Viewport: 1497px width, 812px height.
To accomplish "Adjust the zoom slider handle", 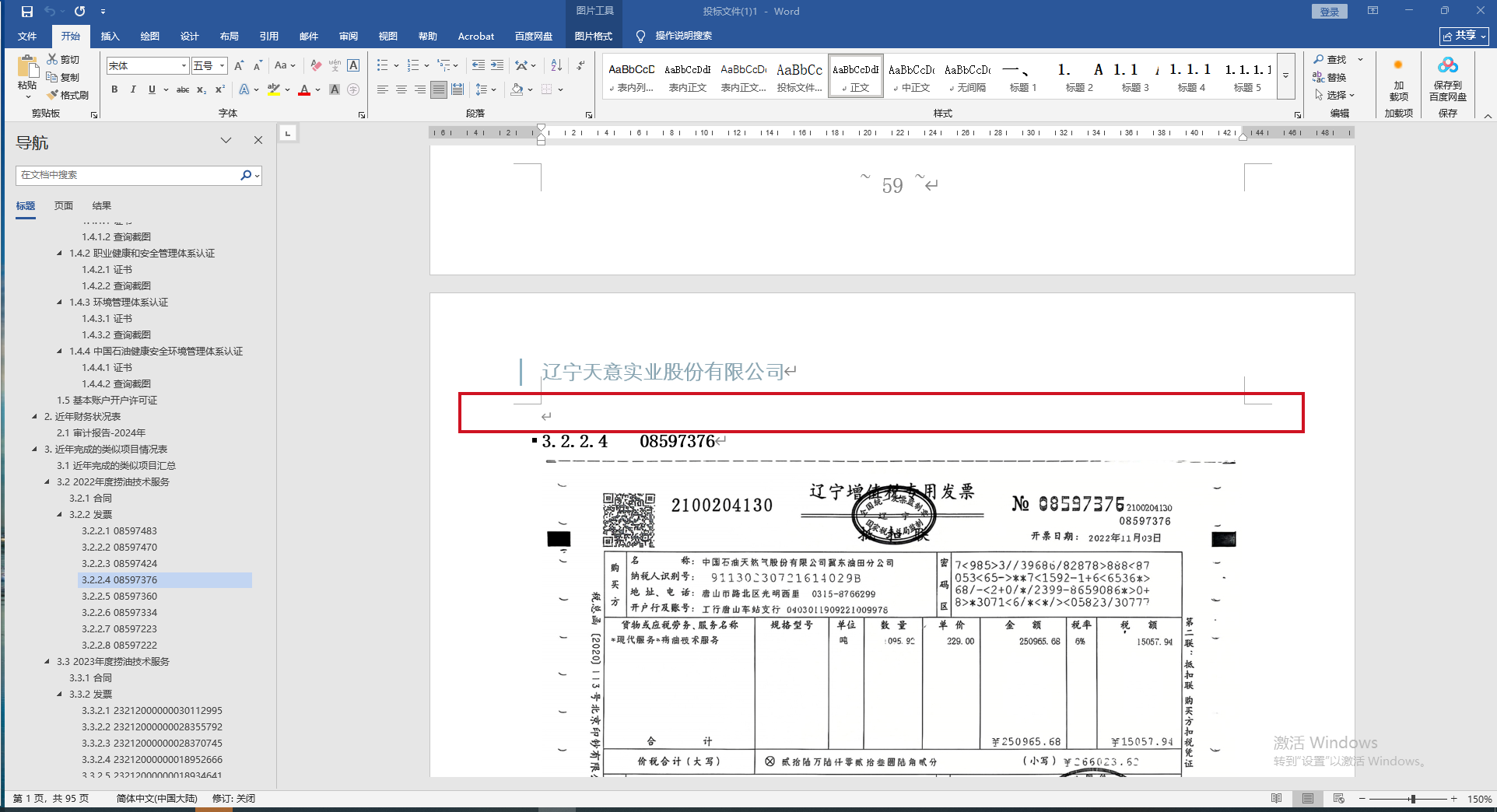I will [1412, 799].
